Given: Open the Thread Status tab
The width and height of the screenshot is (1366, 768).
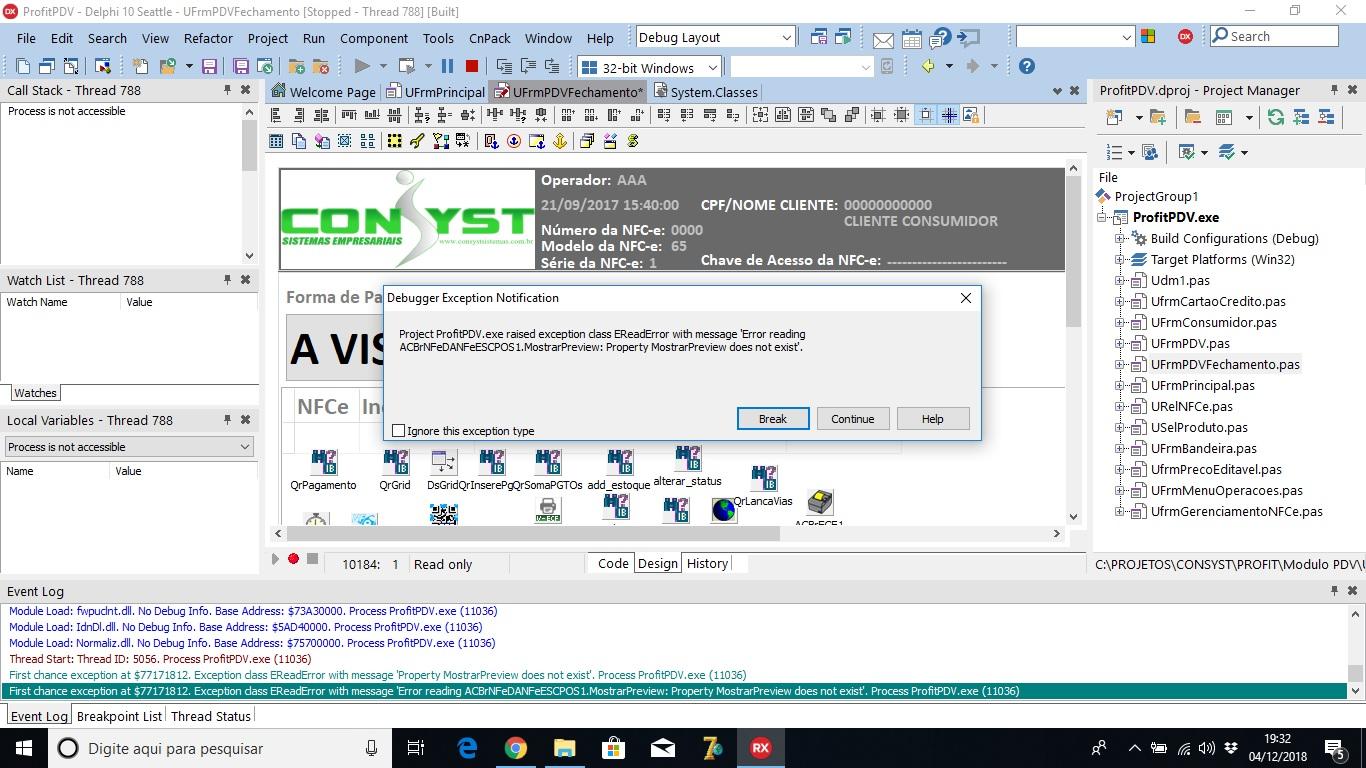Looking at the screenshot, I should 210,716.
